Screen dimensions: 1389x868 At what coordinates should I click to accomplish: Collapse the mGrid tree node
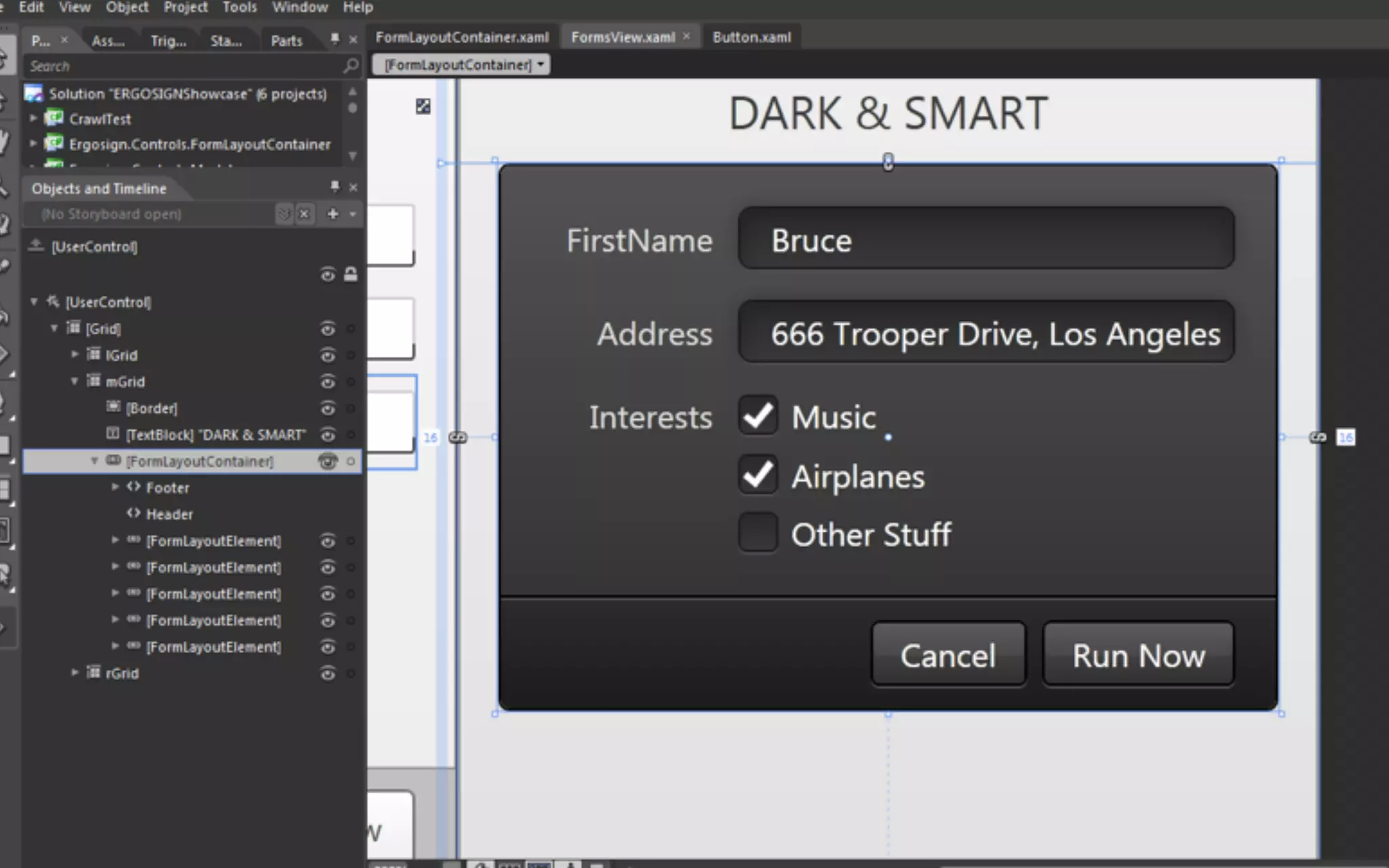point(75,382)
